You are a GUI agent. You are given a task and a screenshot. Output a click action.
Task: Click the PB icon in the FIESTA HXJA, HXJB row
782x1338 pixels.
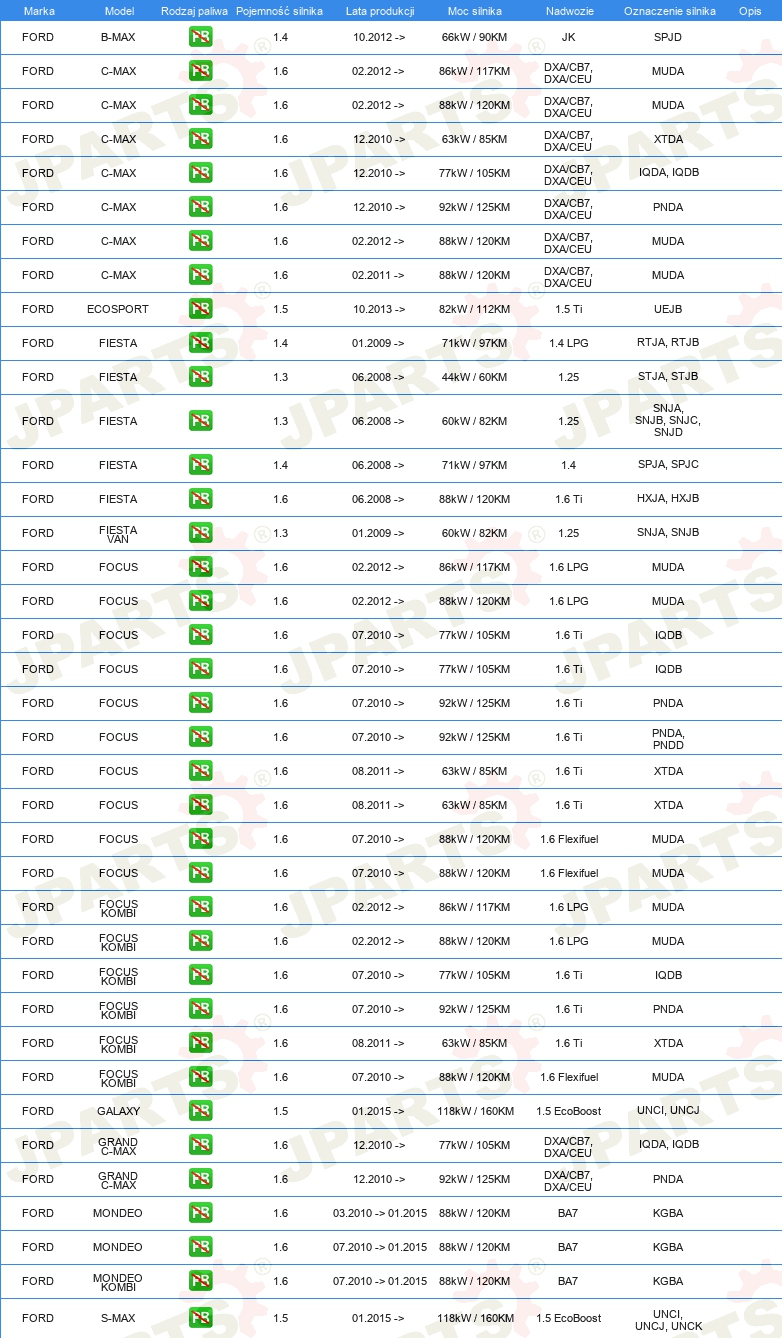pos(201,499)
